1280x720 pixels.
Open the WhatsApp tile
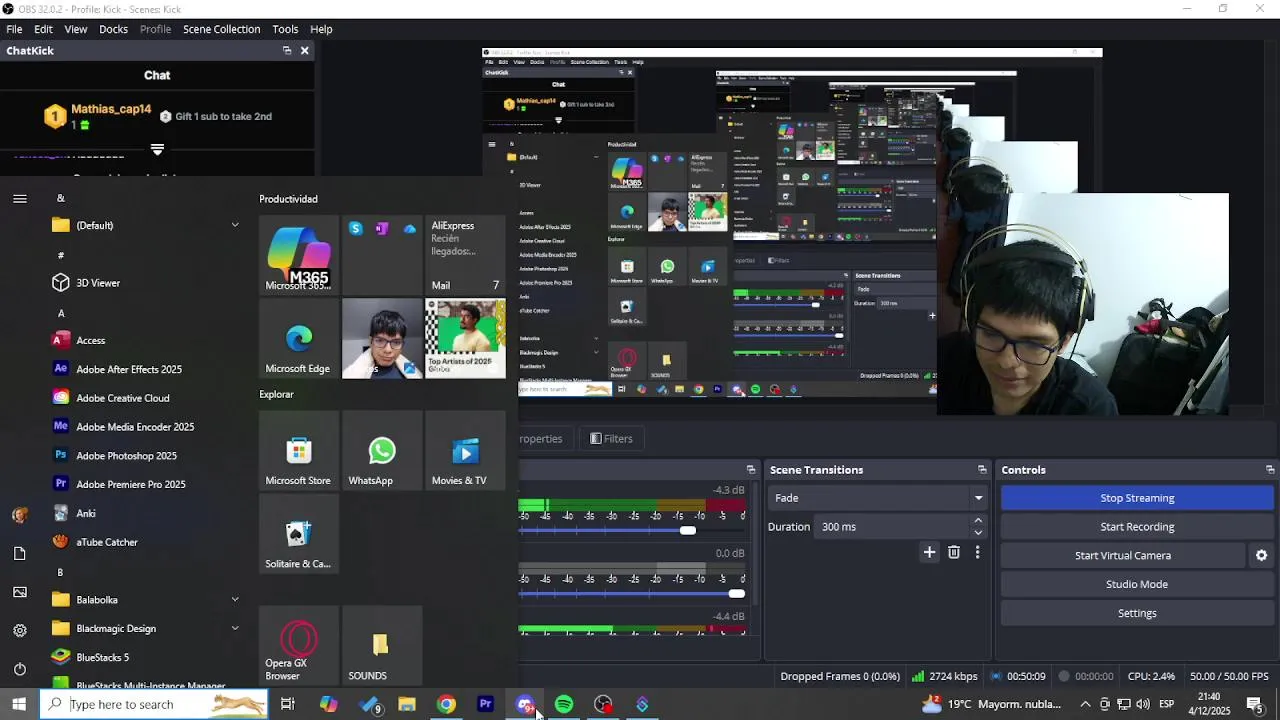coord(382,450)
